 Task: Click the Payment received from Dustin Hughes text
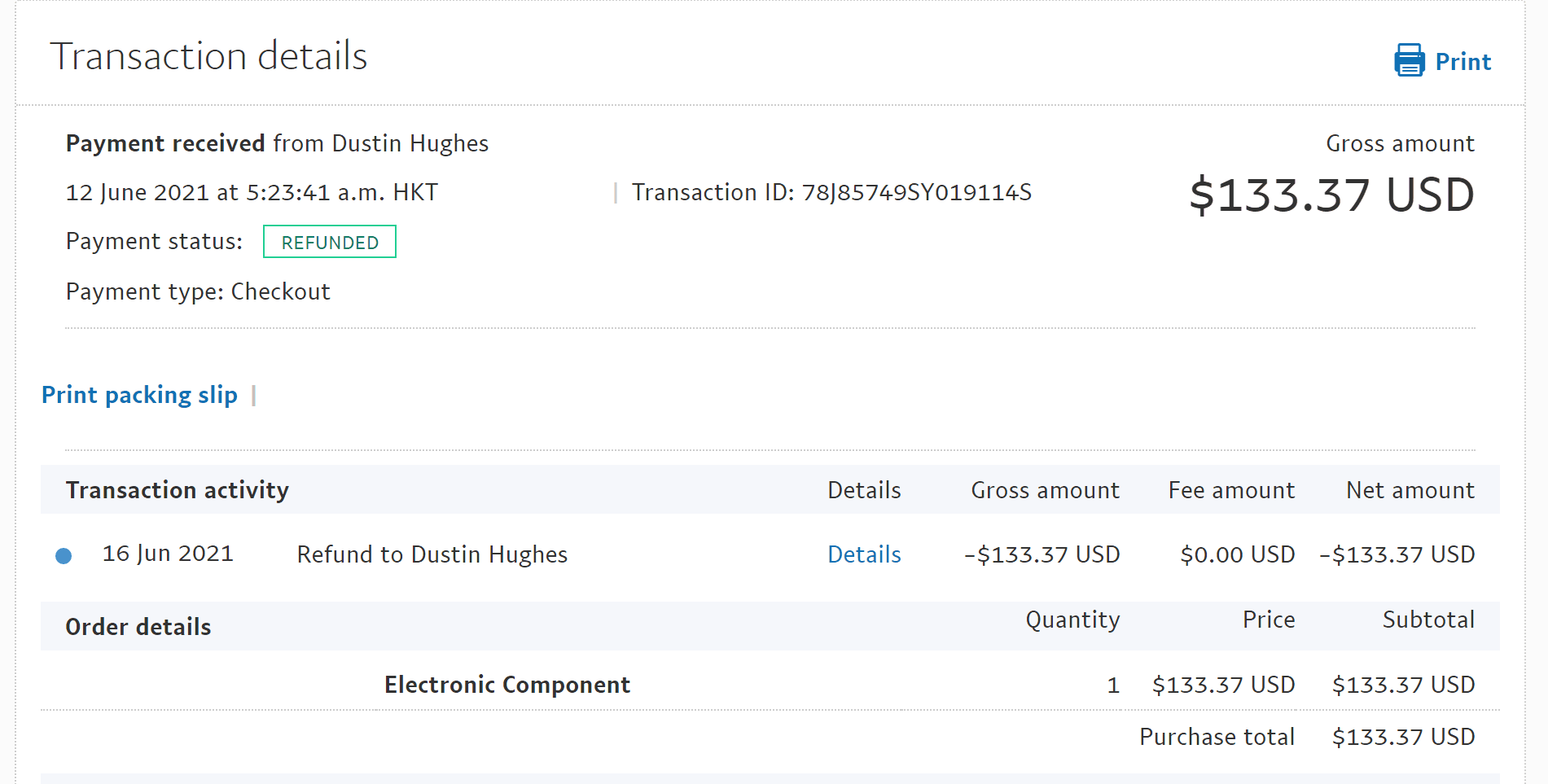coord(277,143)
